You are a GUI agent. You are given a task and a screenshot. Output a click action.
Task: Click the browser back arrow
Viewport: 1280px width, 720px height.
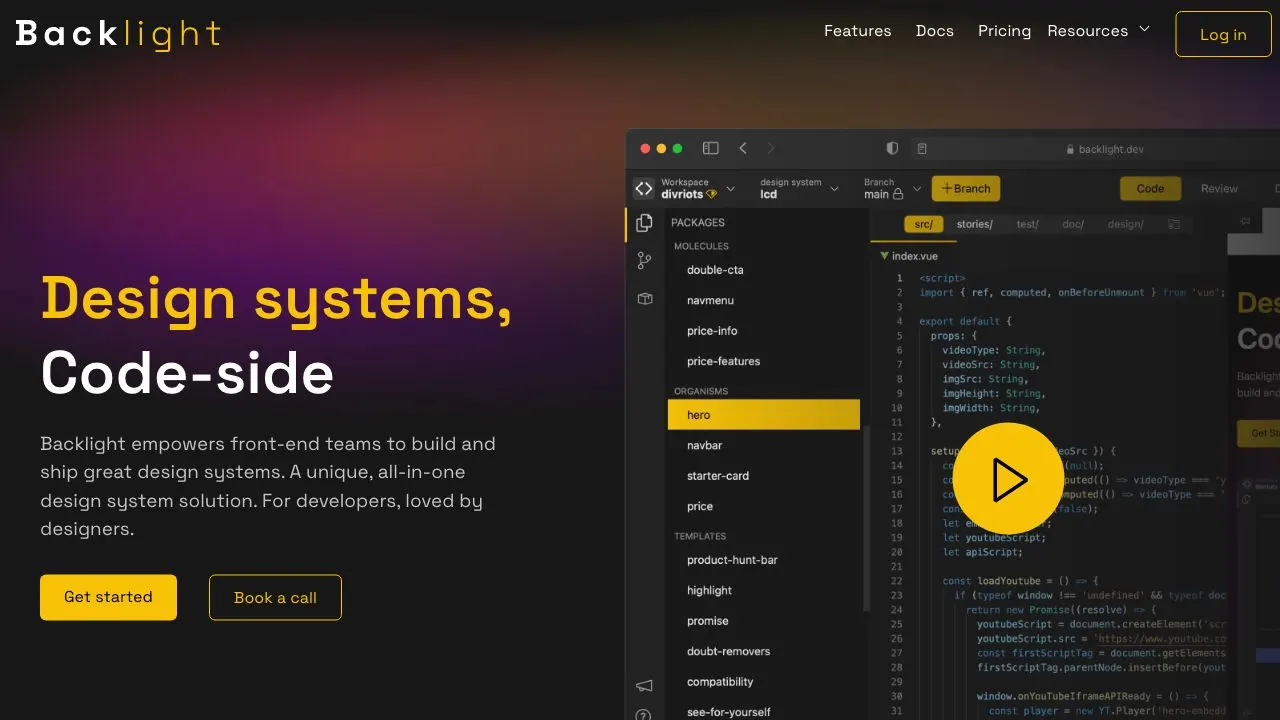click(743, 148)
